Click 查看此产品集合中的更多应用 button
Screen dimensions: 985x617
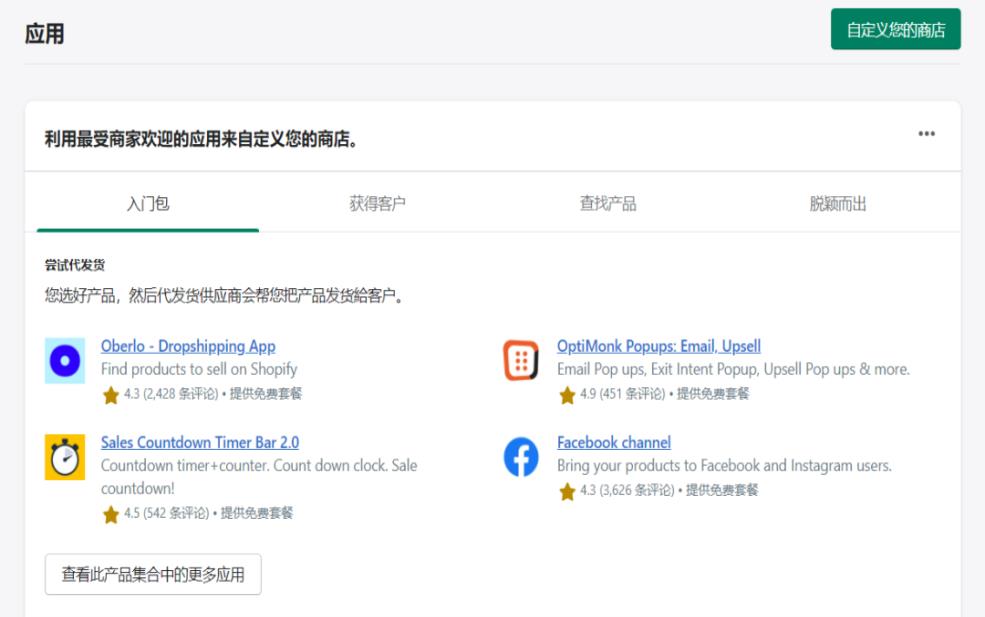click(x=153, y=574)
